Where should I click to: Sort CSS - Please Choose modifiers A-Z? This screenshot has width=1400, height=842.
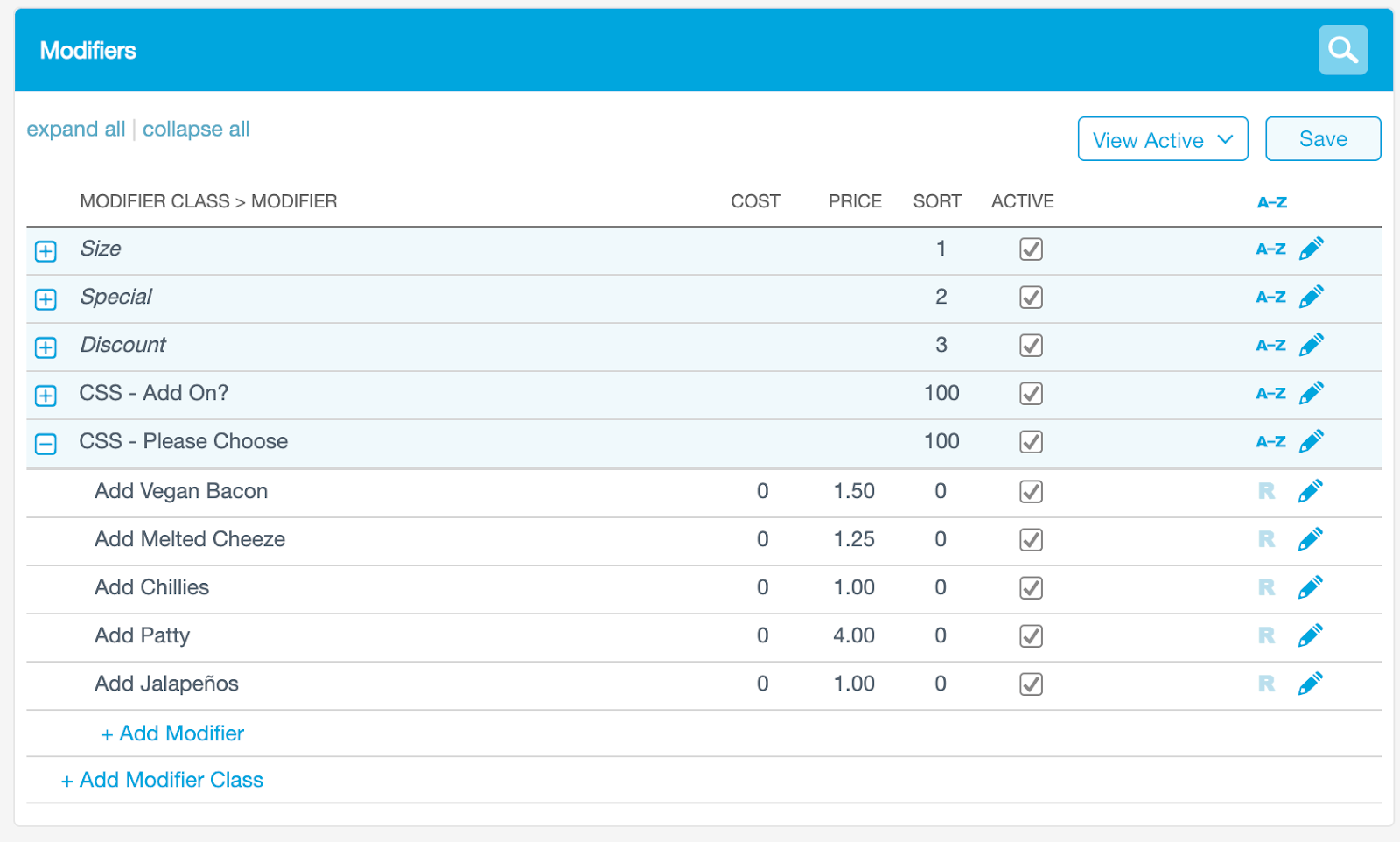click(1270, 442)
